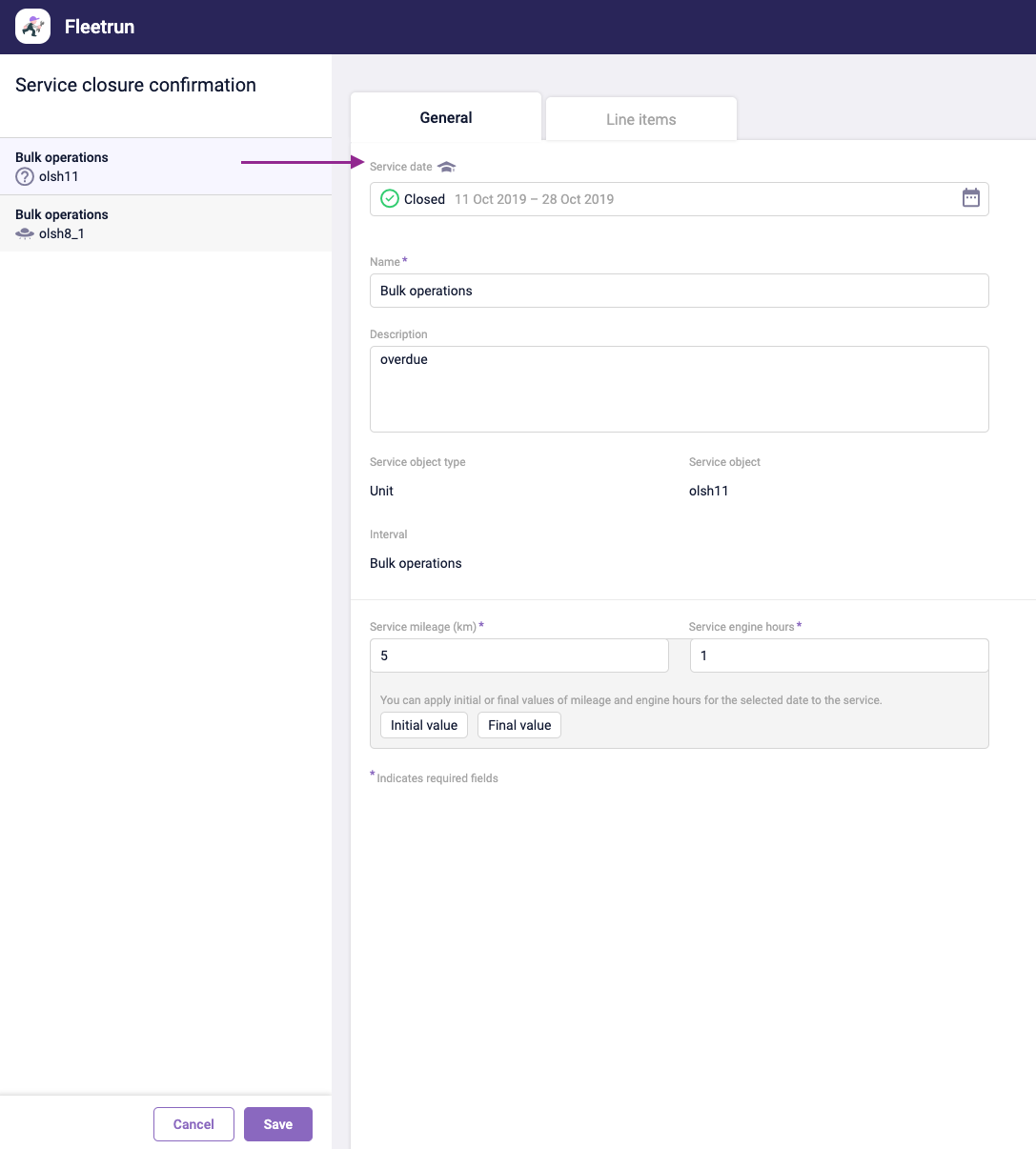Click the green Closed status checkmark icon
Screen dimensions: 1036x1149
click(x=390, y=199)
